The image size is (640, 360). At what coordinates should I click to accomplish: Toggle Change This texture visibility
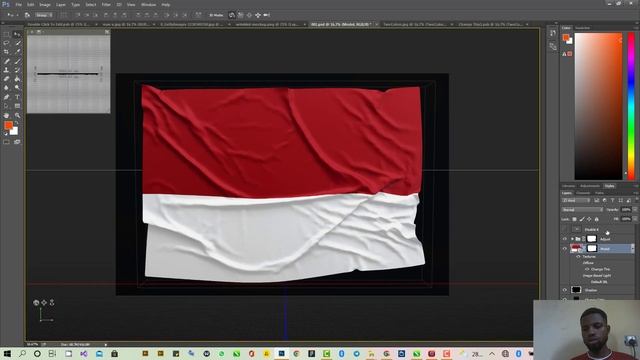pos(587,269)
